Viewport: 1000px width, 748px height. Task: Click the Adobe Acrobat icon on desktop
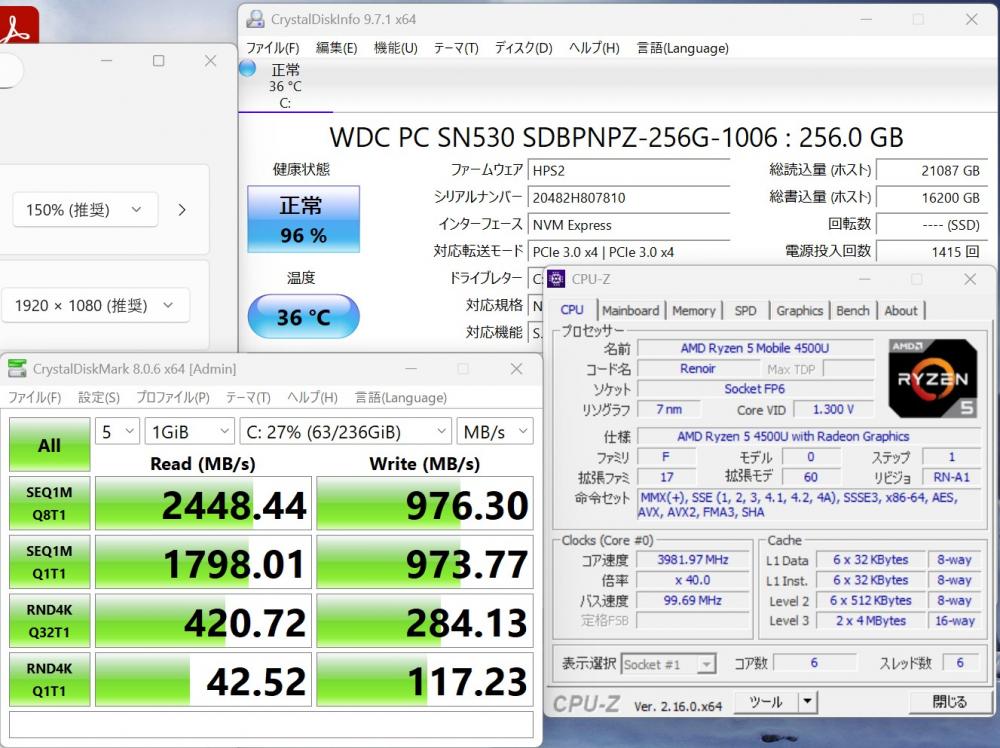point(18,24)
